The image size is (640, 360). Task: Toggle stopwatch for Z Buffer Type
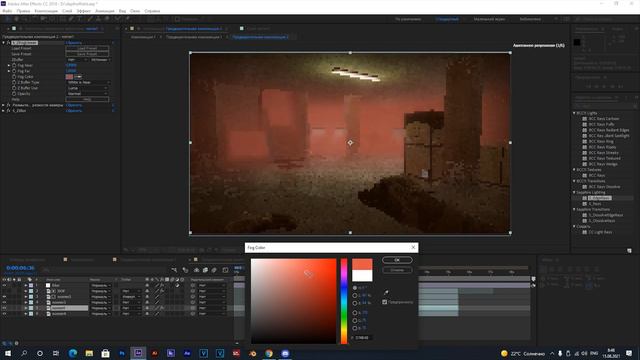[14, 82]
